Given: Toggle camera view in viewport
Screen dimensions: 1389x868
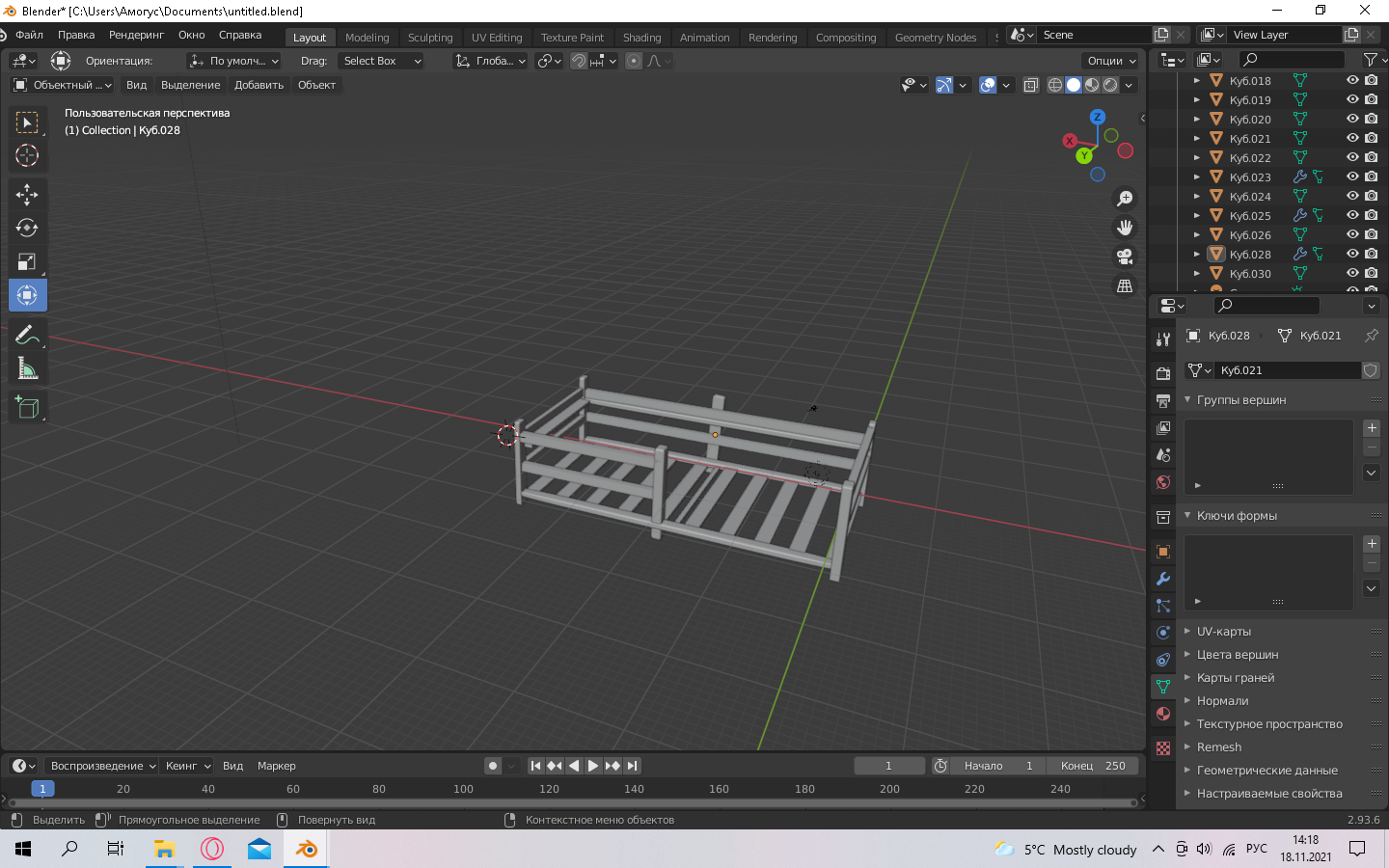Looking at the screenshot, I should pos(1125,257).
